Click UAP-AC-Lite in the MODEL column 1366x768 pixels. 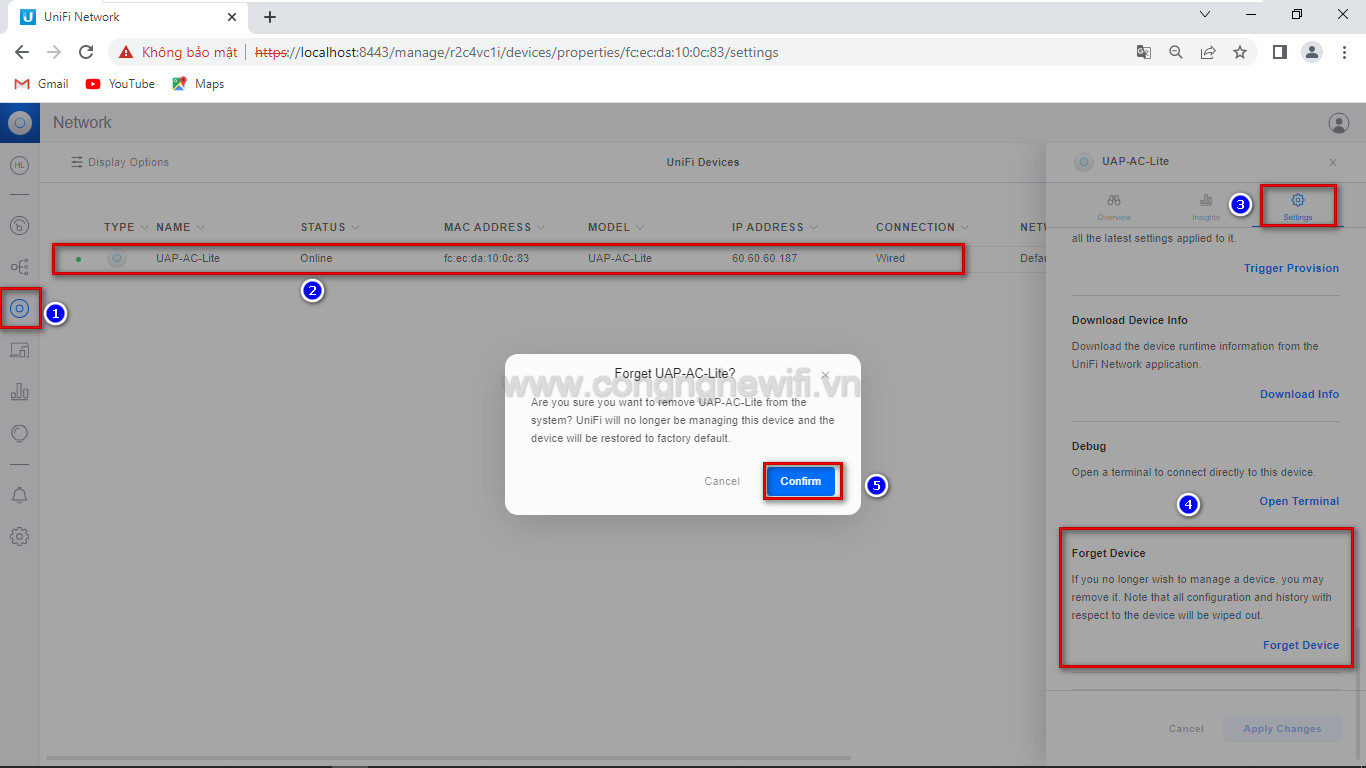pos(620,258)
